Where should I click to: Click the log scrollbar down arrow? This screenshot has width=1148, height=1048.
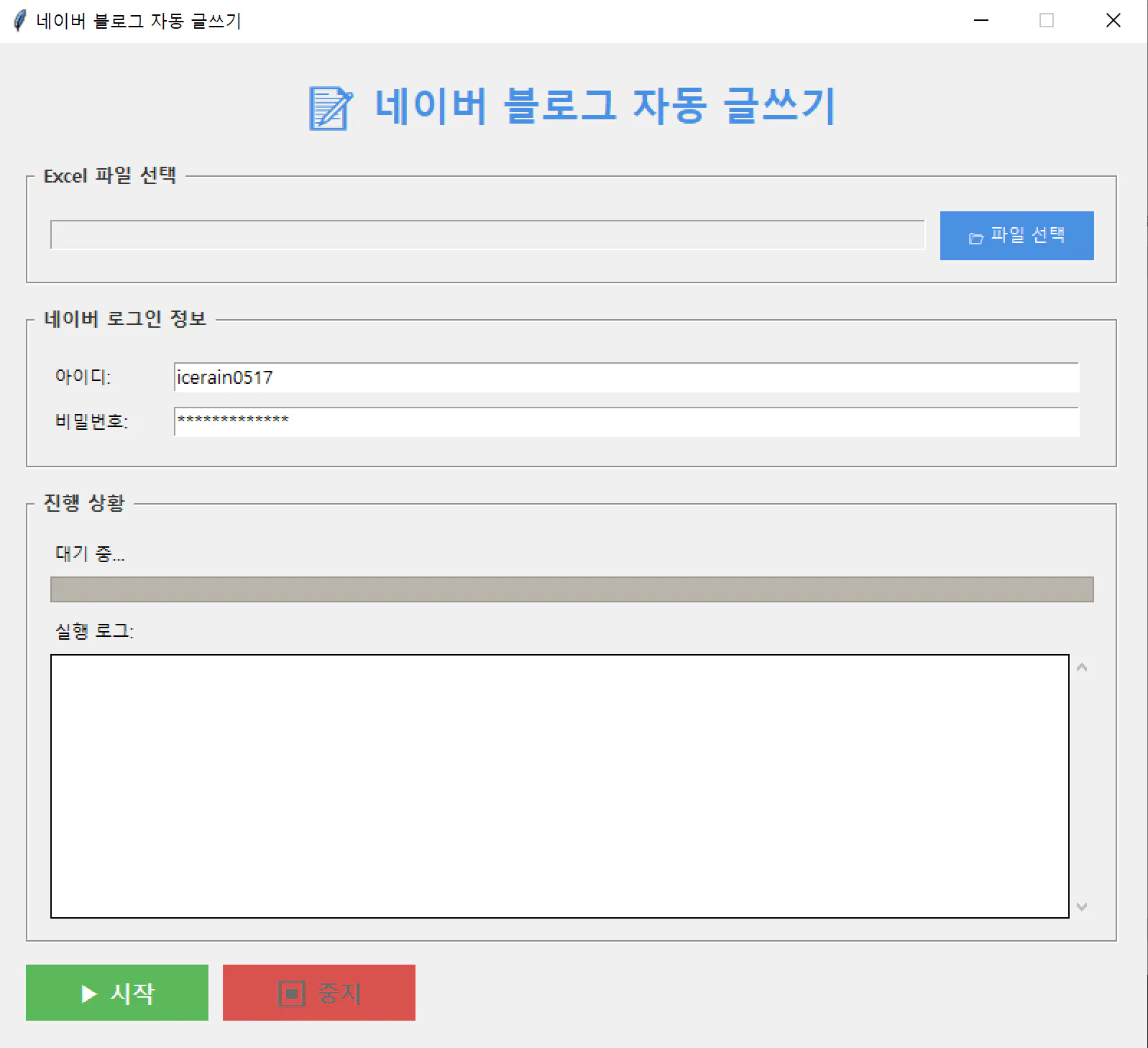[1082, 906]
